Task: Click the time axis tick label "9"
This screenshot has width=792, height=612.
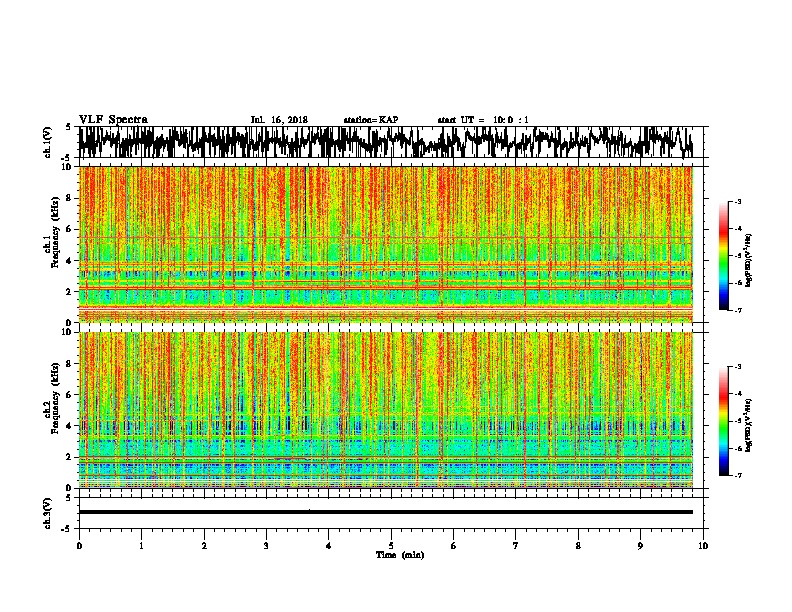Action: pyautogui.click(x=640, y=546)
